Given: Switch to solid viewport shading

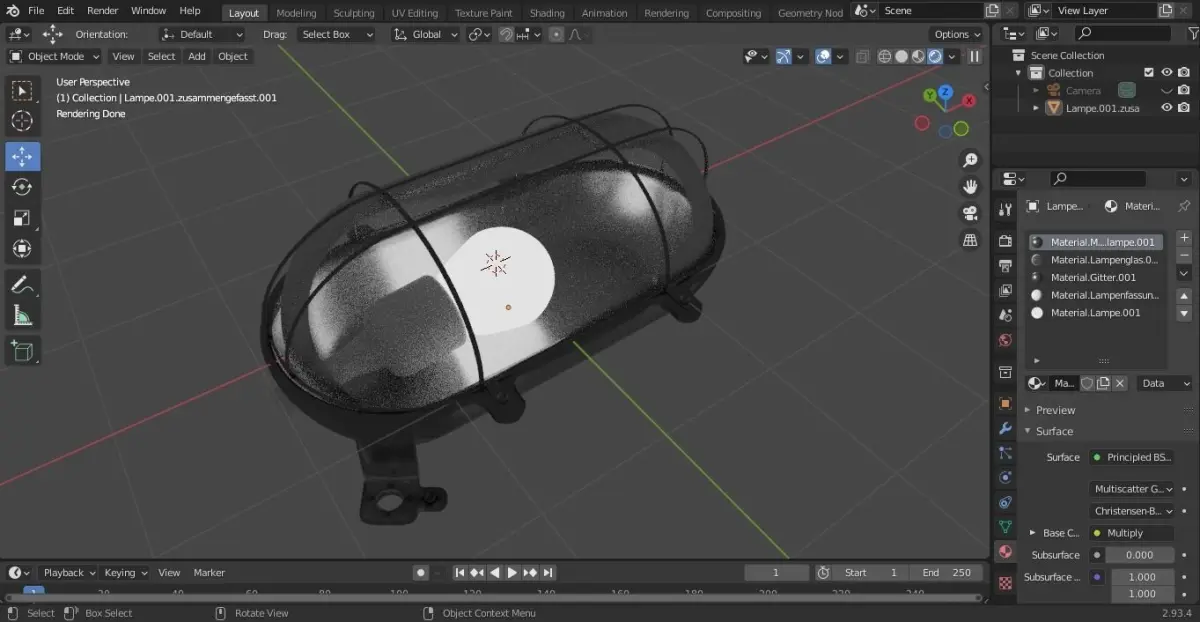Looking at the screenshot, I should 902,57.
